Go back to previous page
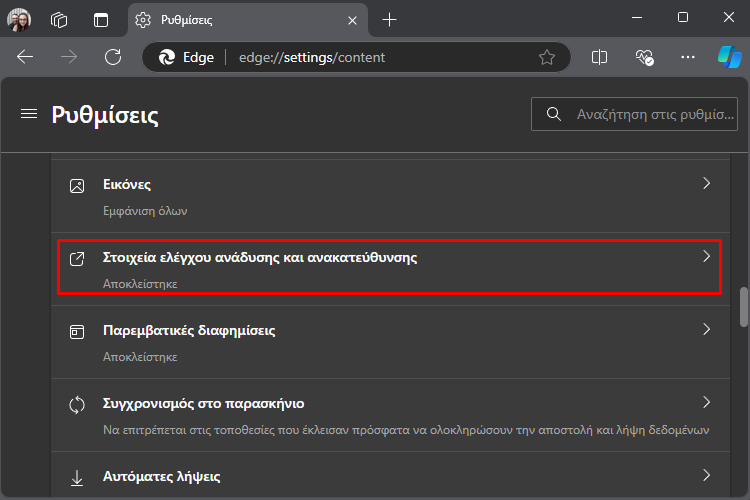This screenshot has height=500, width=750. pyautogui.click(x=25, y=57)
